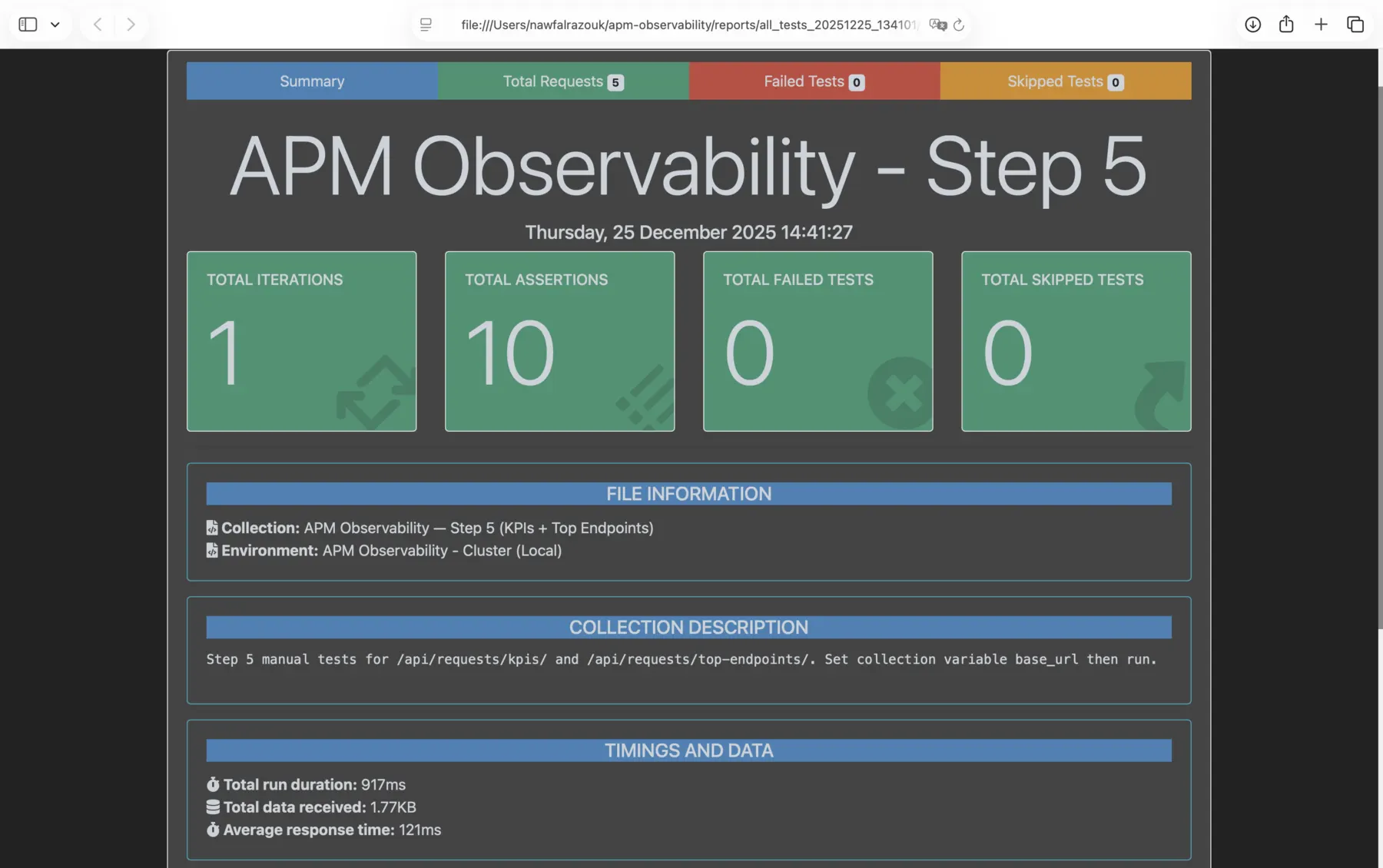Reload the page with the refresh icon

pos(959,25)
